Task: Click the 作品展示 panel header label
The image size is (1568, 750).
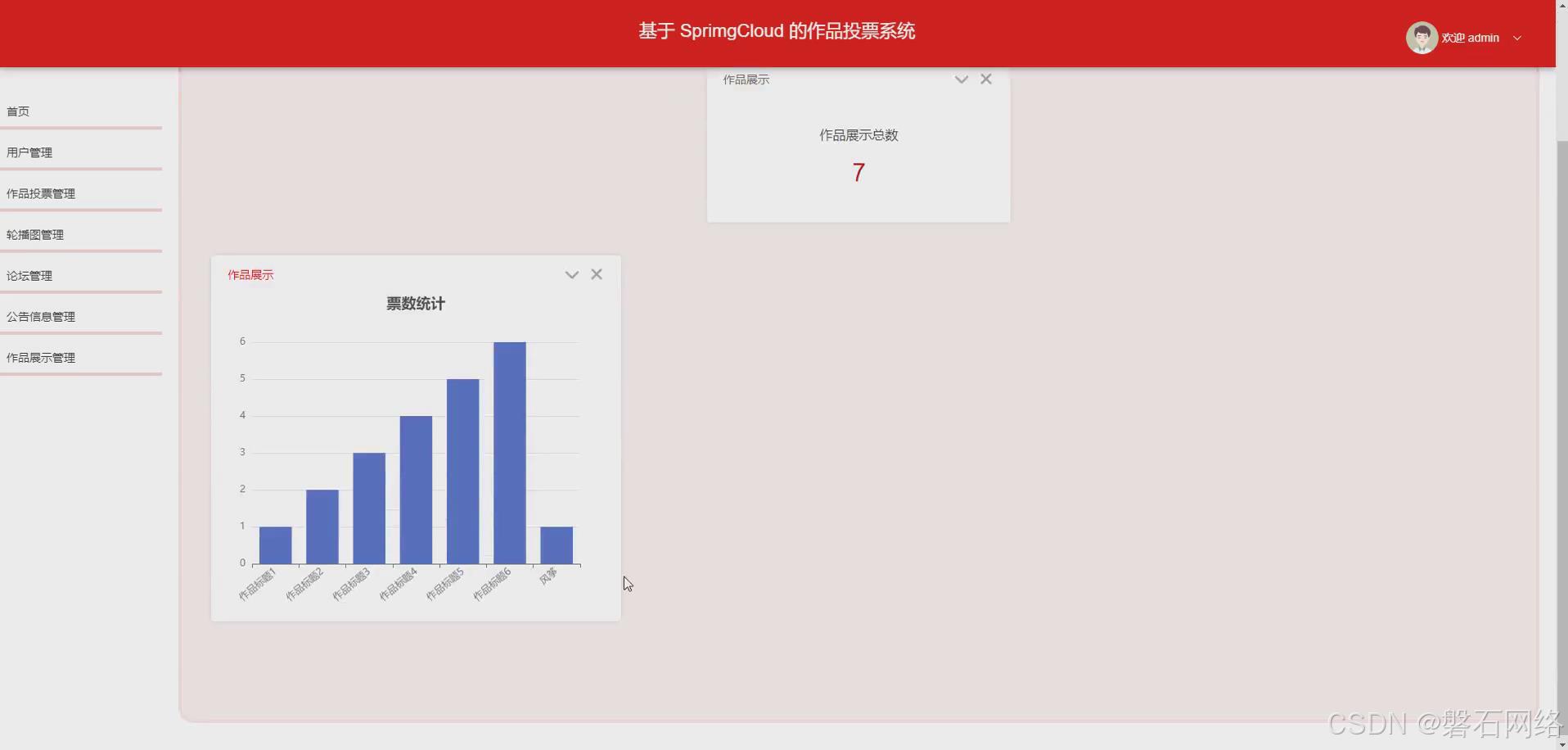Action: 250,274
